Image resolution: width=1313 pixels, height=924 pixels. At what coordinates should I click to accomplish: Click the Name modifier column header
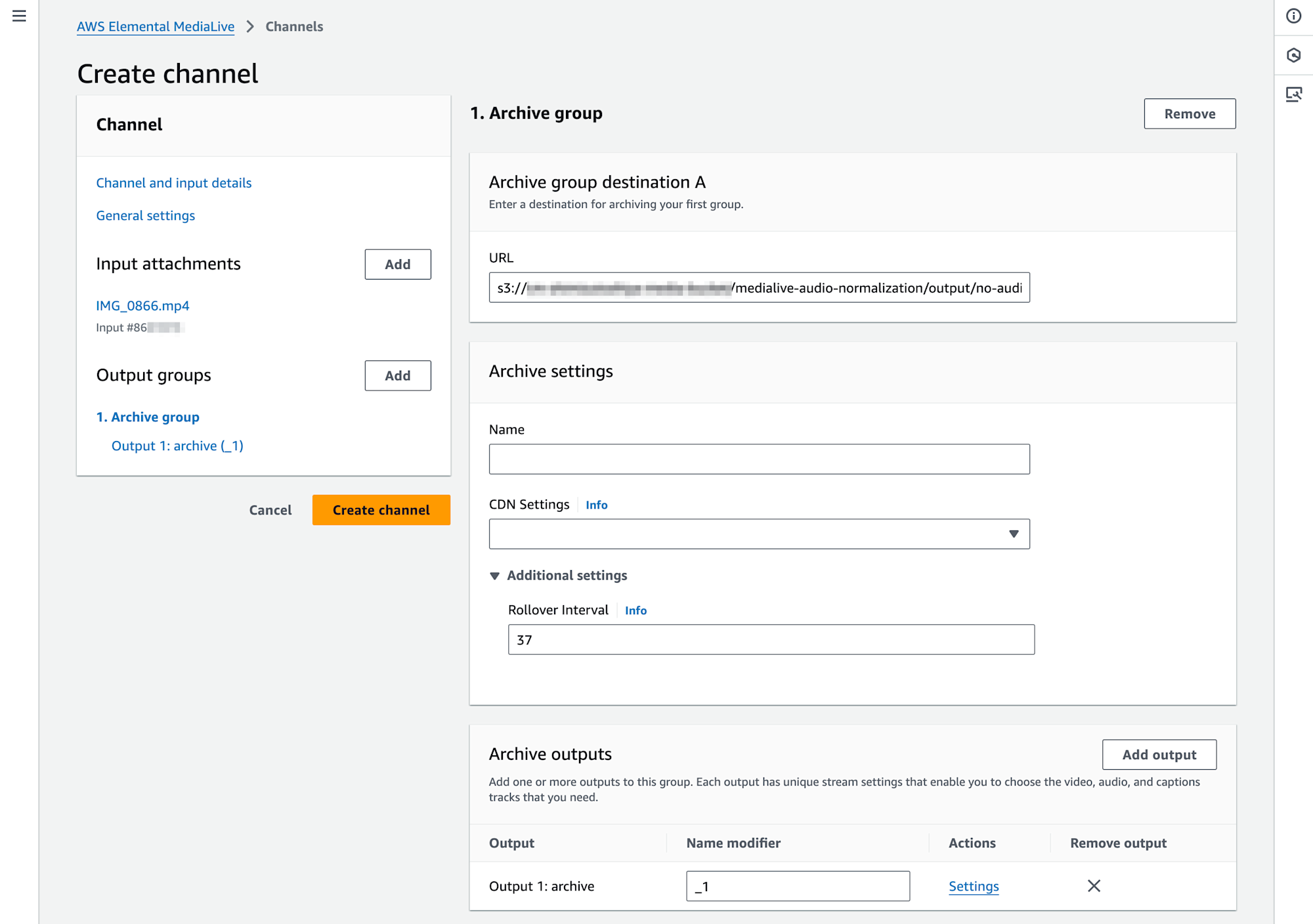(733, 843)
